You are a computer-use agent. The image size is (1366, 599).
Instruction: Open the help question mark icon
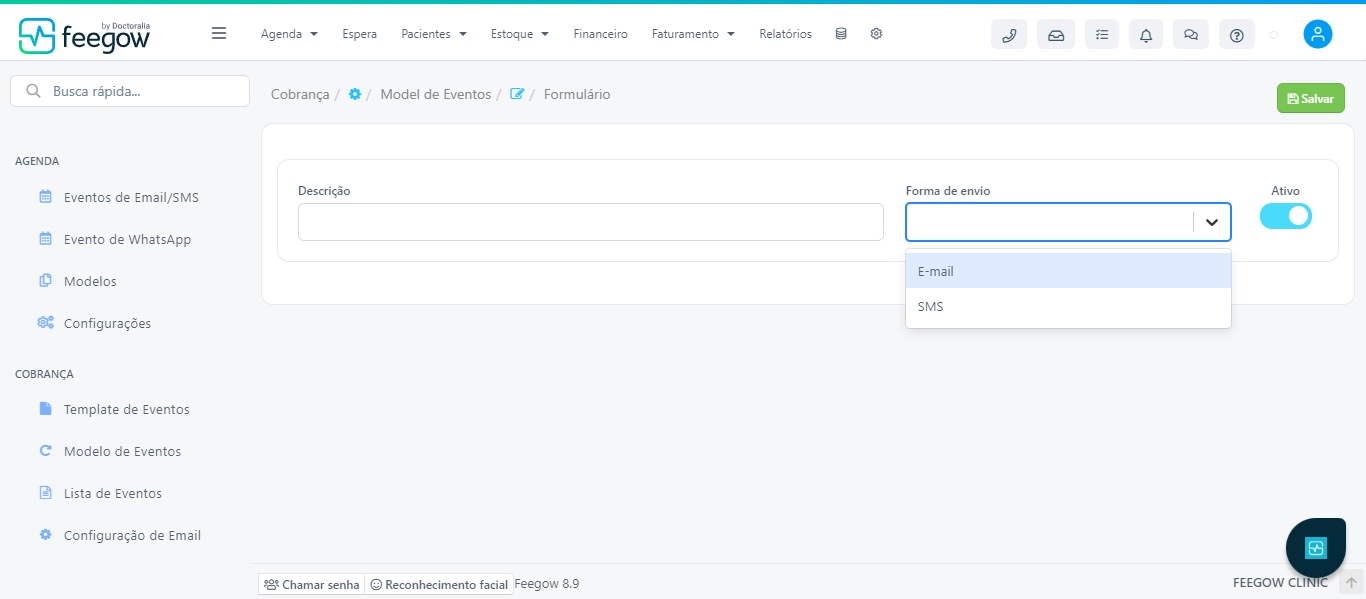(1237, 34)
